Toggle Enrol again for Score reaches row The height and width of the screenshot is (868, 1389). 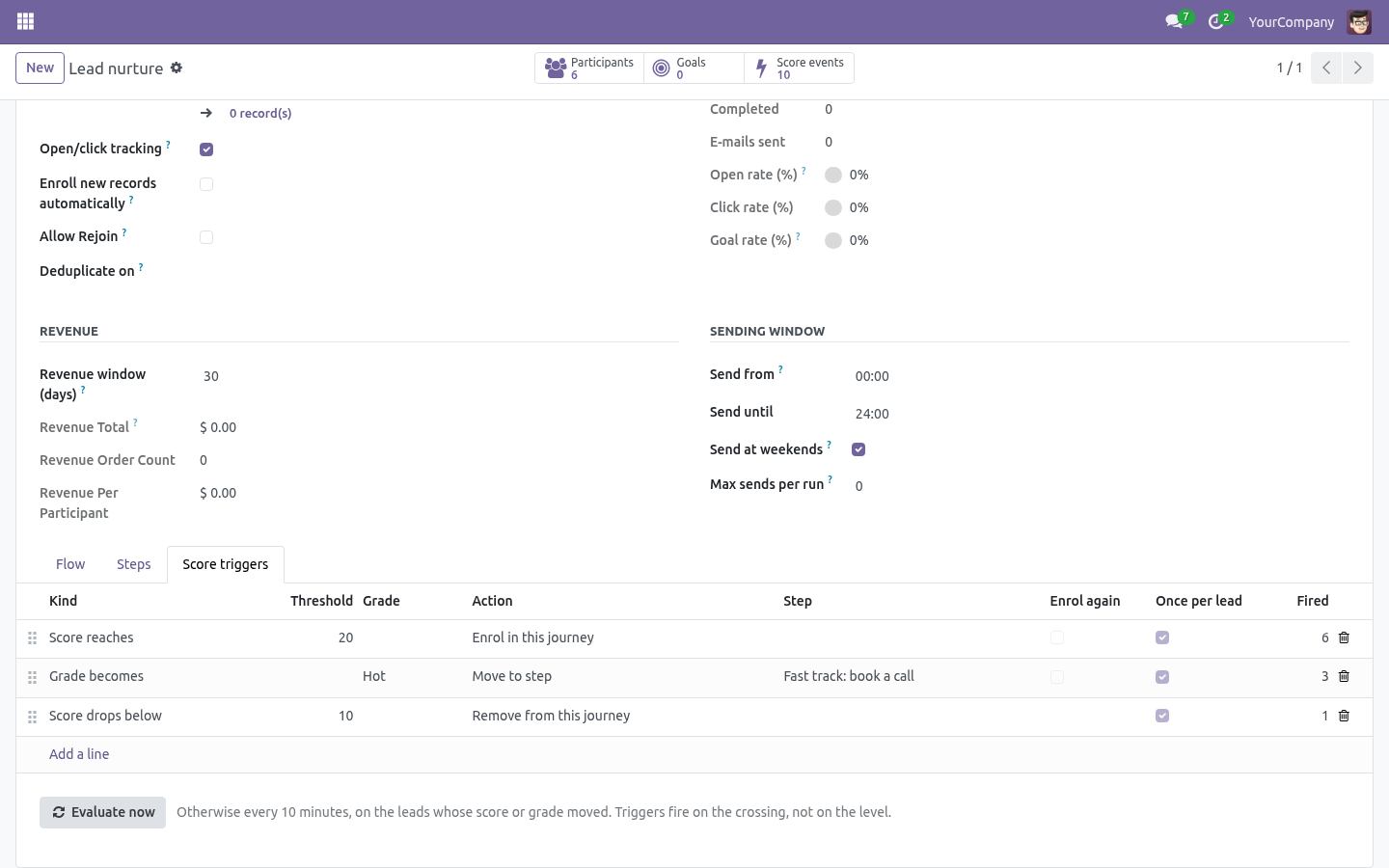pyautogui.click(x=1057, y=637)
